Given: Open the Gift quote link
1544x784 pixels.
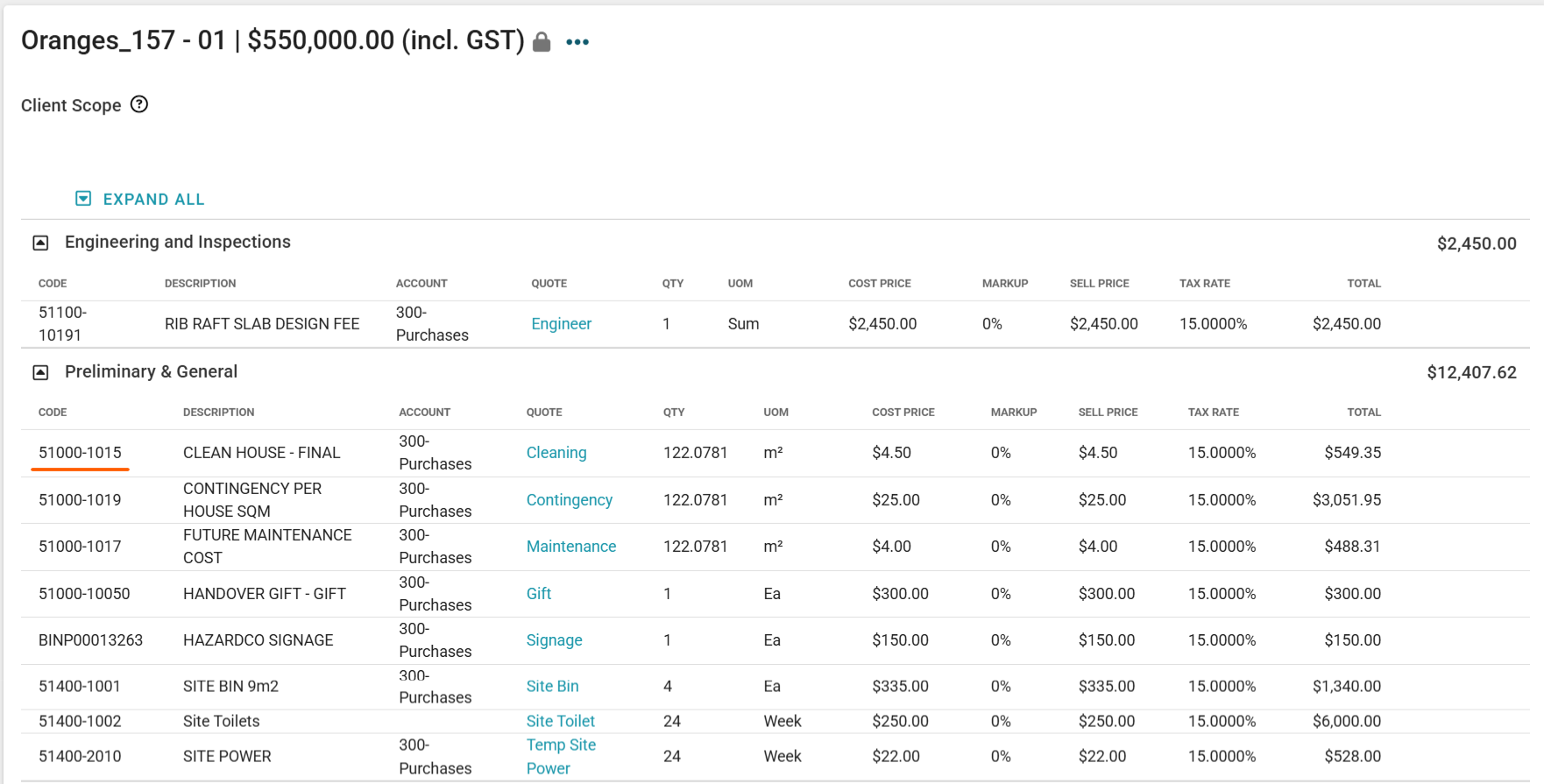Looking at the screenshot, I should pos(539,593).
